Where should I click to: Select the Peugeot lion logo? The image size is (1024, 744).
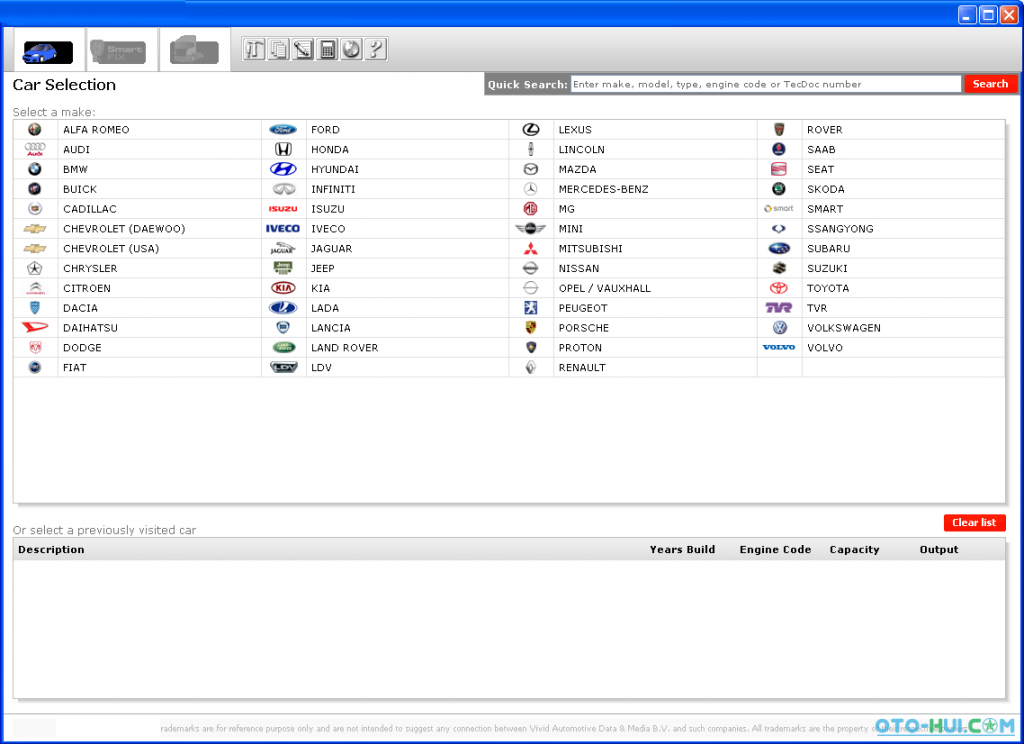pos(531,308)
